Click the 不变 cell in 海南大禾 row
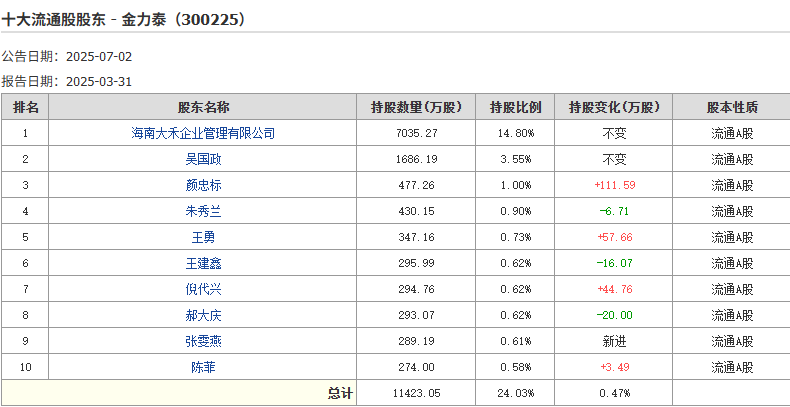This screenshot has height=407, width=790. [614, 133]
